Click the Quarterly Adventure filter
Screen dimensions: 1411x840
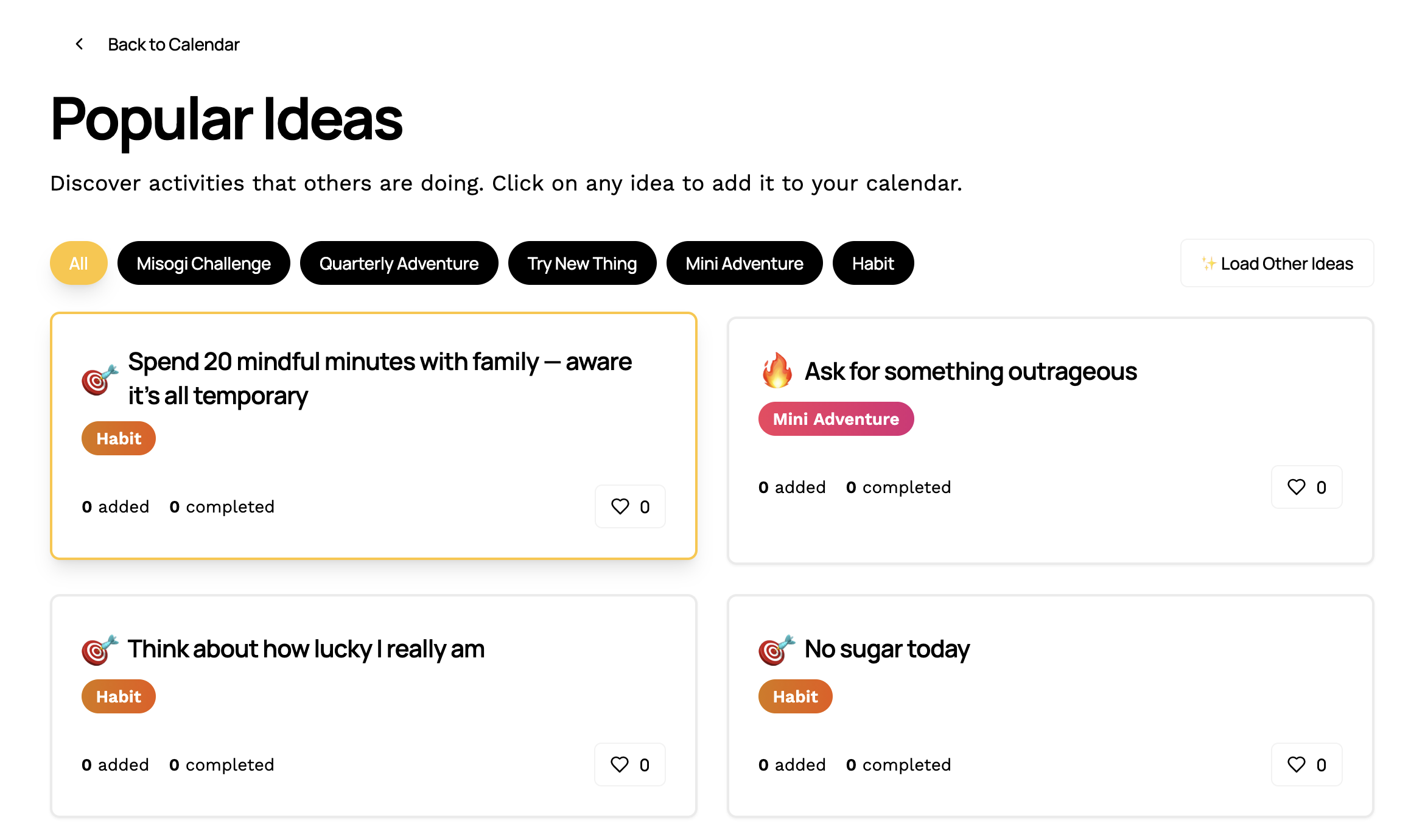(x=399, y=263)
